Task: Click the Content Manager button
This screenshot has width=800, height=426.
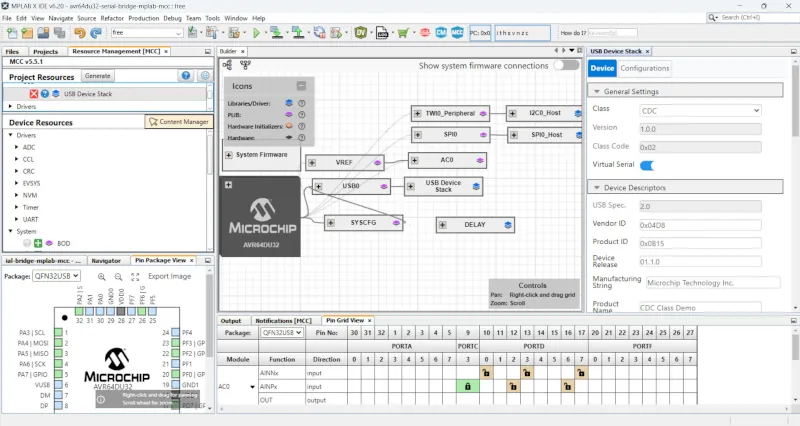Action: [x=179, y=122]
